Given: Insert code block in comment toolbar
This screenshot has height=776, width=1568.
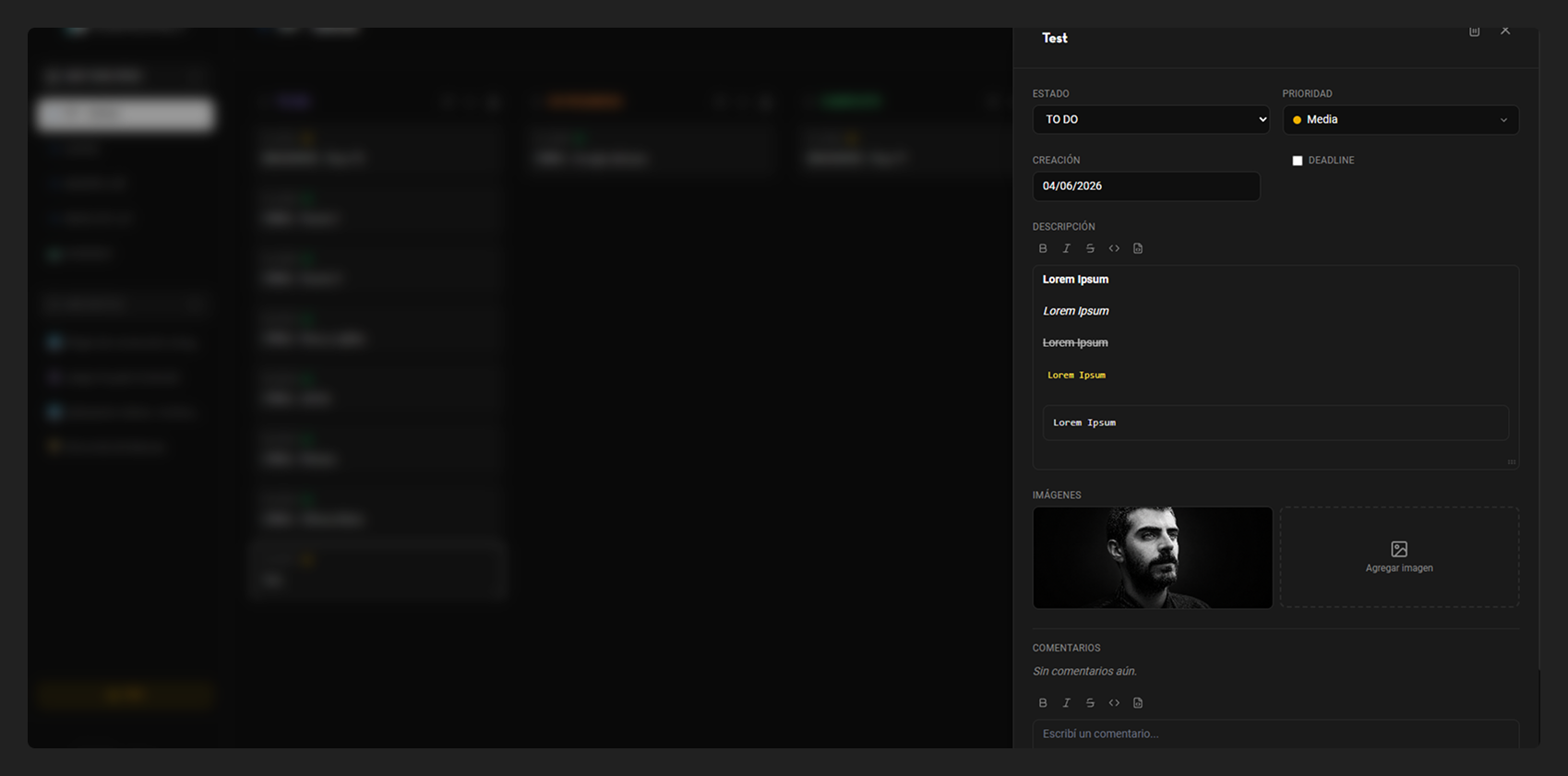Looking at the screenshot, I should click(x=1138, y=703).
